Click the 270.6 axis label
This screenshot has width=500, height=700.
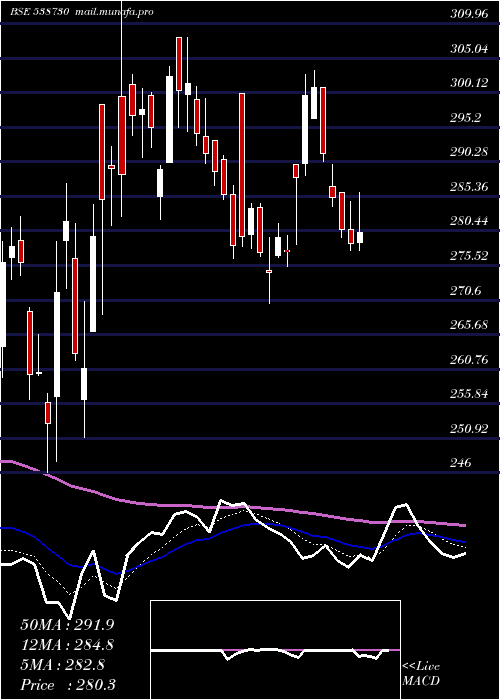466,291
